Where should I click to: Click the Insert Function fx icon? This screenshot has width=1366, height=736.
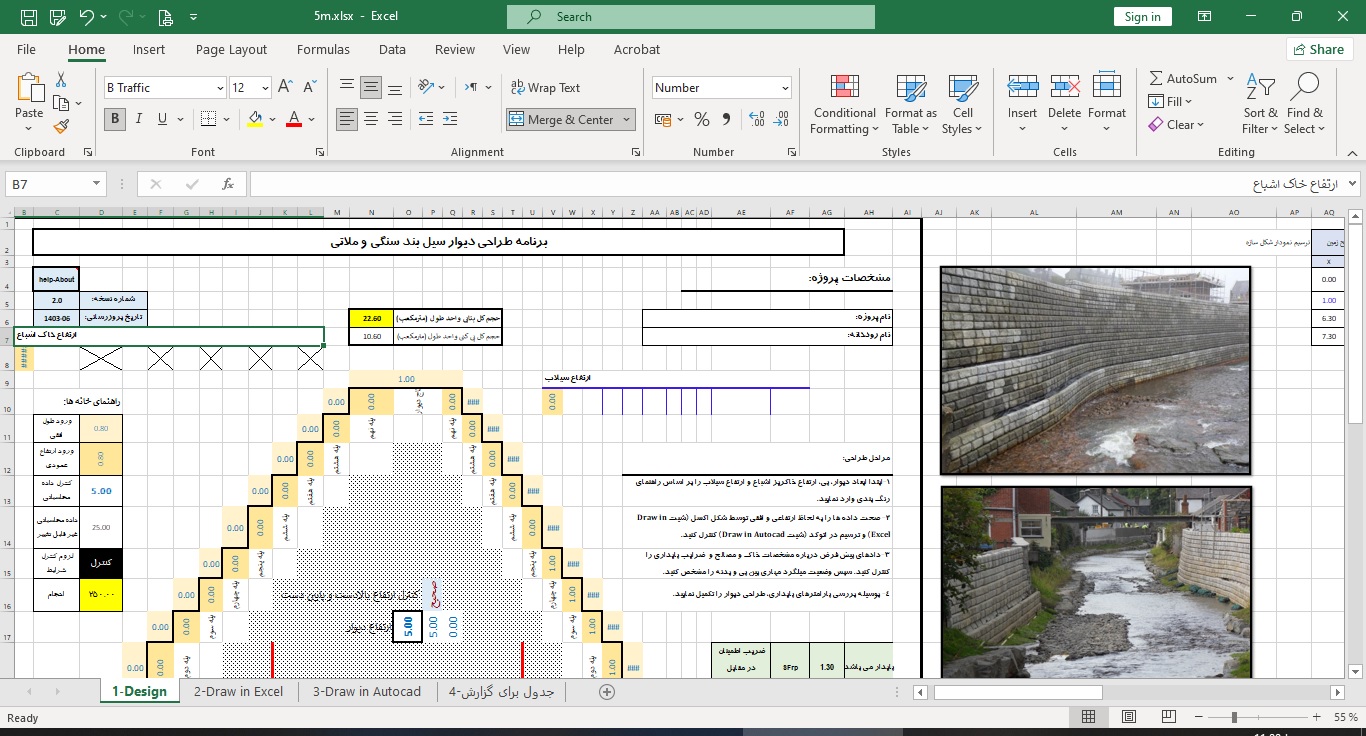pyautogui.click(x=228, y=184)
